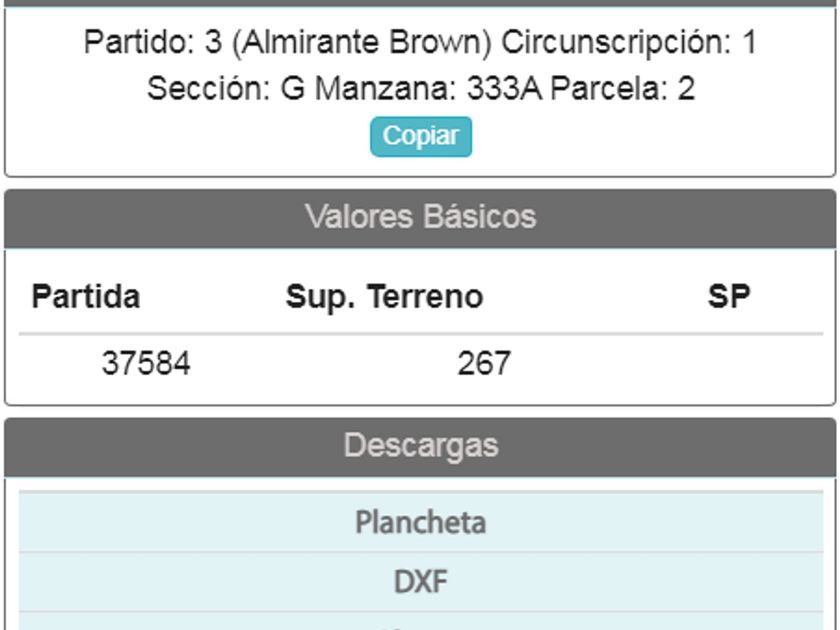Screen dimensions: 840x630
Task: Download the DXF file
Action: (x=420, y=581)
